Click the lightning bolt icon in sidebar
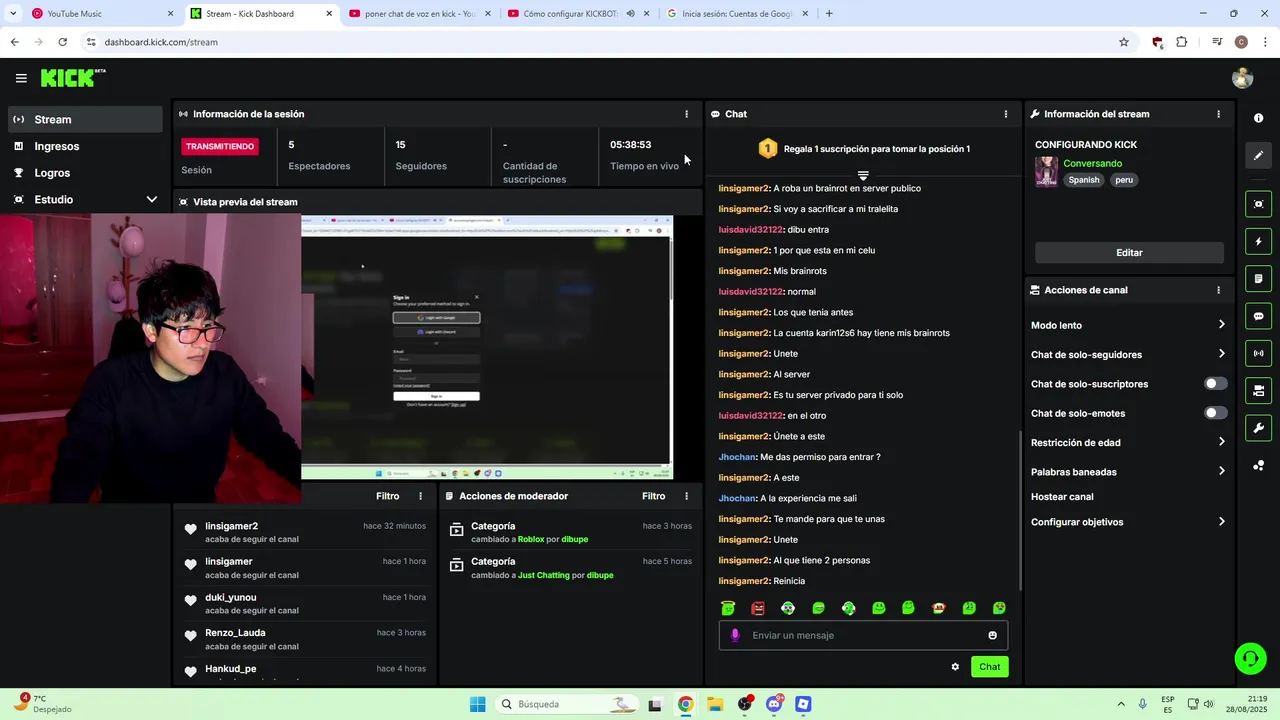Viewport: 1280px width, 720px height. tap(1258, 241)
